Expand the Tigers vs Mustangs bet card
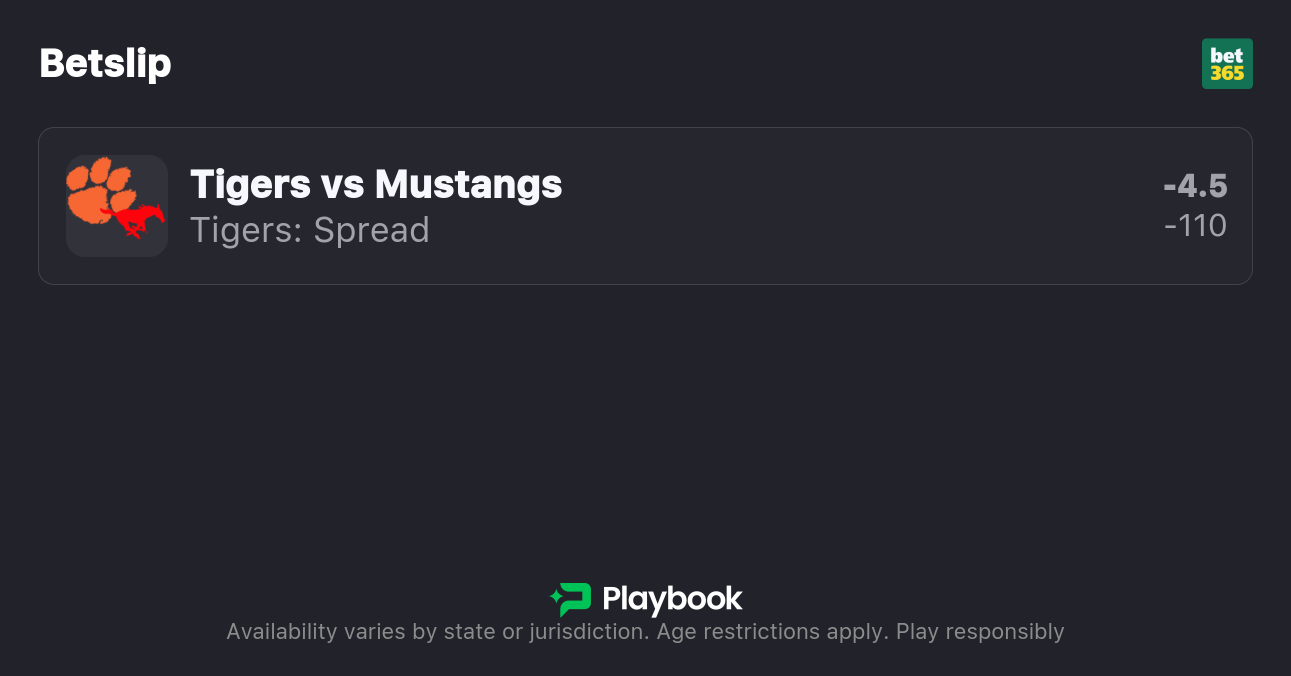This screenshot has height=676, width=1291. point(645,205)
